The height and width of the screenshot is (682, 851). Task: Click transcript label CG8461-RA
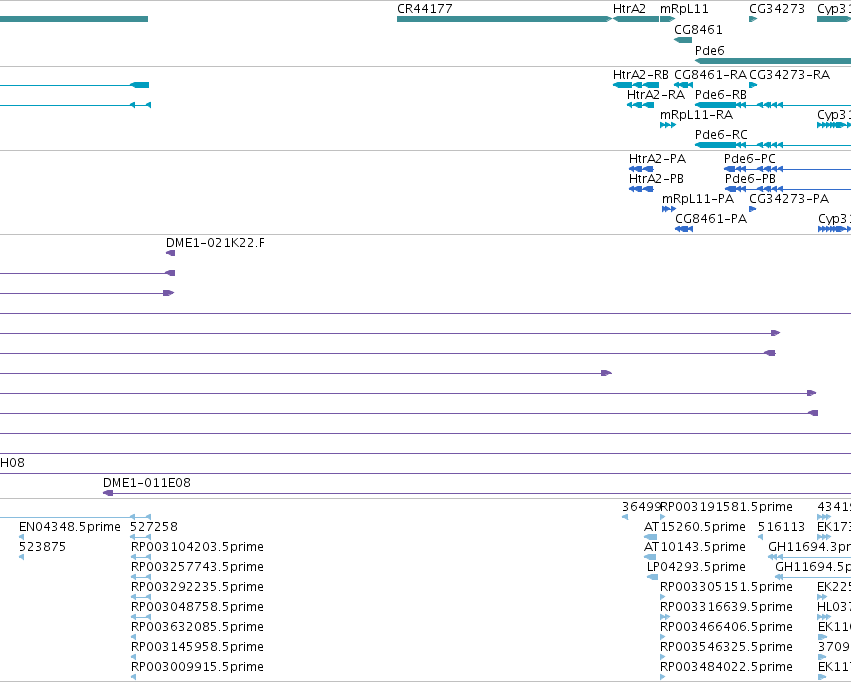(x=710, y=75)
